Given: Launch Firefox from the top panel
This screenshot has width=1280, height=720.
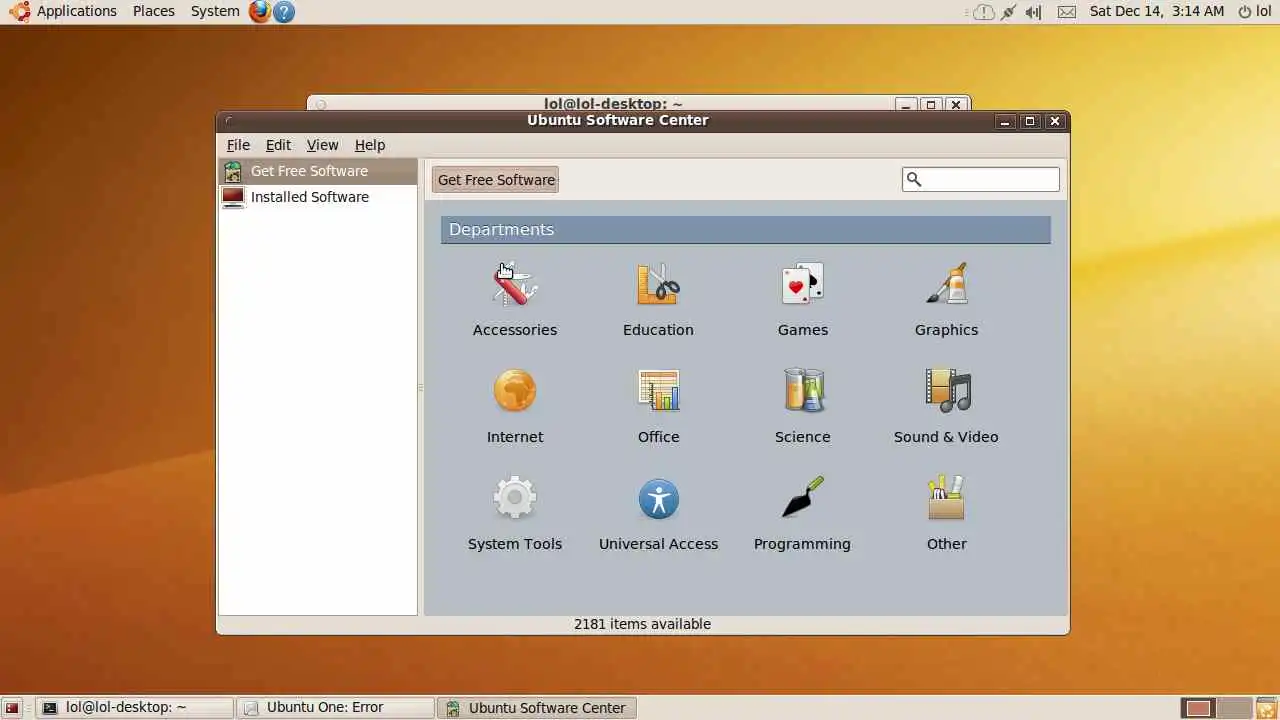Looking at the screenshot, I should tap(260, 11).
